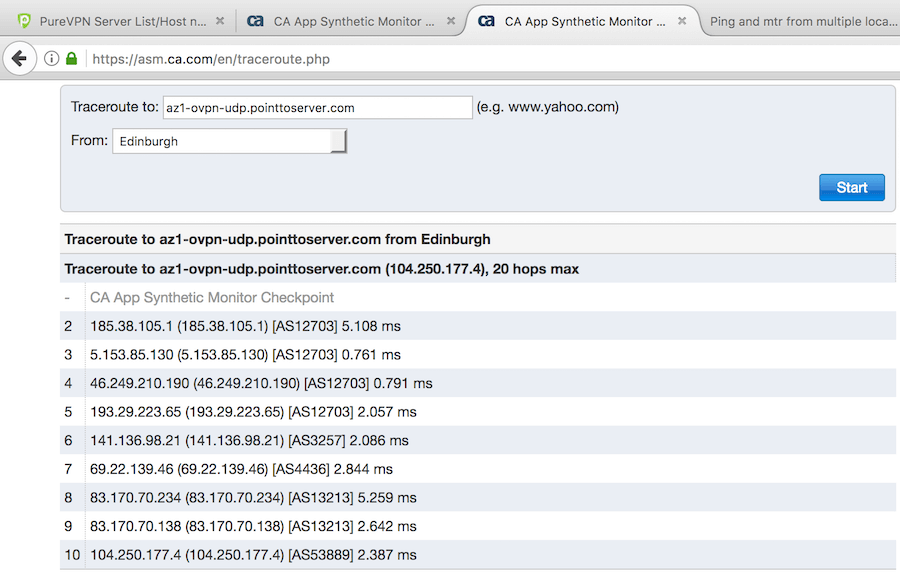Switch to PureVPN Server List tab
Viewport: 900px width, 573px height.
click(121, 21)
